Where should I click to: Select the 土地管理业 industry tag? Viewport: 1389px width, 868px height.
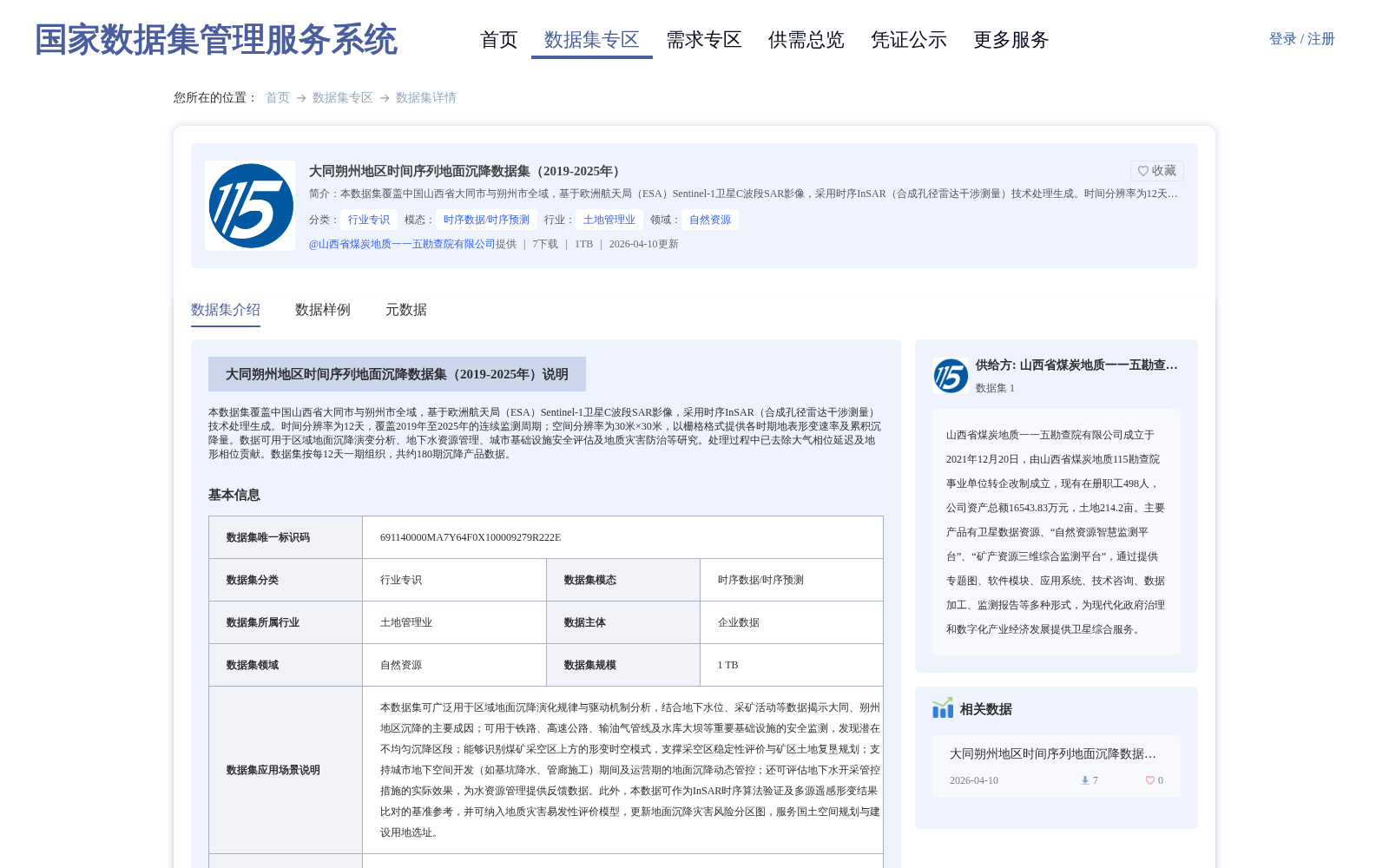tap(609, 220)
